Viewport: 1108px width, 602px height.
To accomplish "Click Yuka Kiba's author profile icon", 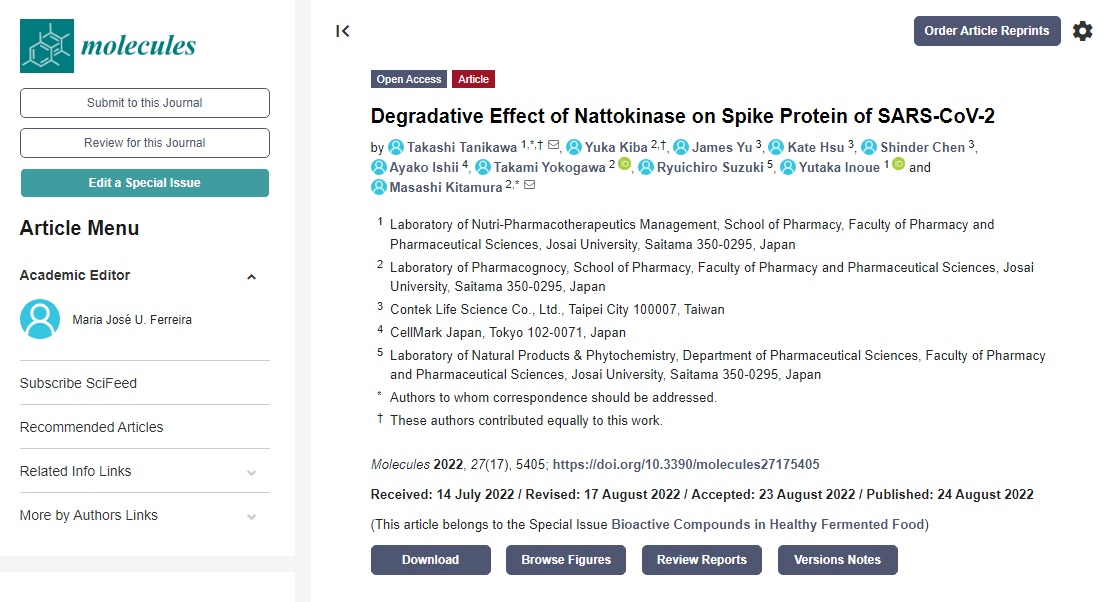I will coord(574,147).
